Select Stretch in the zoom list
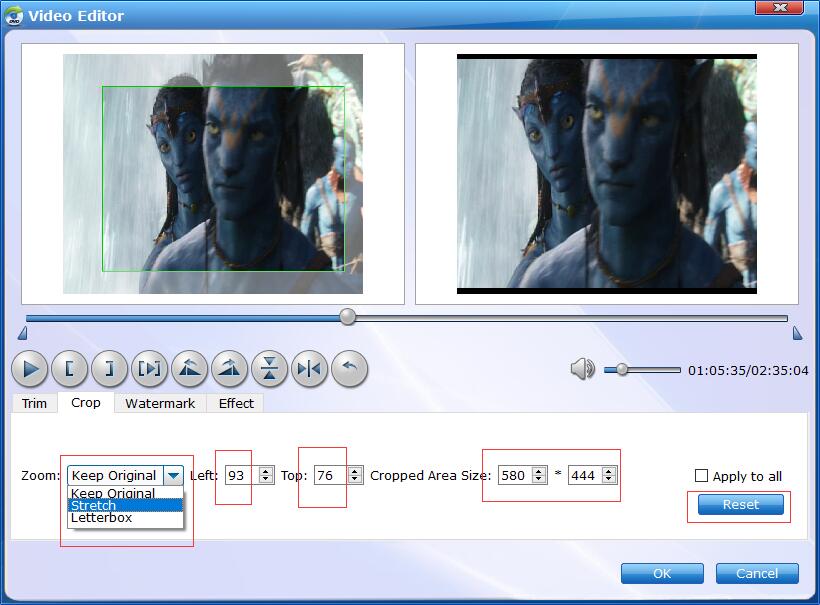This screenshot has height=605, width=820. pos(126,505)
